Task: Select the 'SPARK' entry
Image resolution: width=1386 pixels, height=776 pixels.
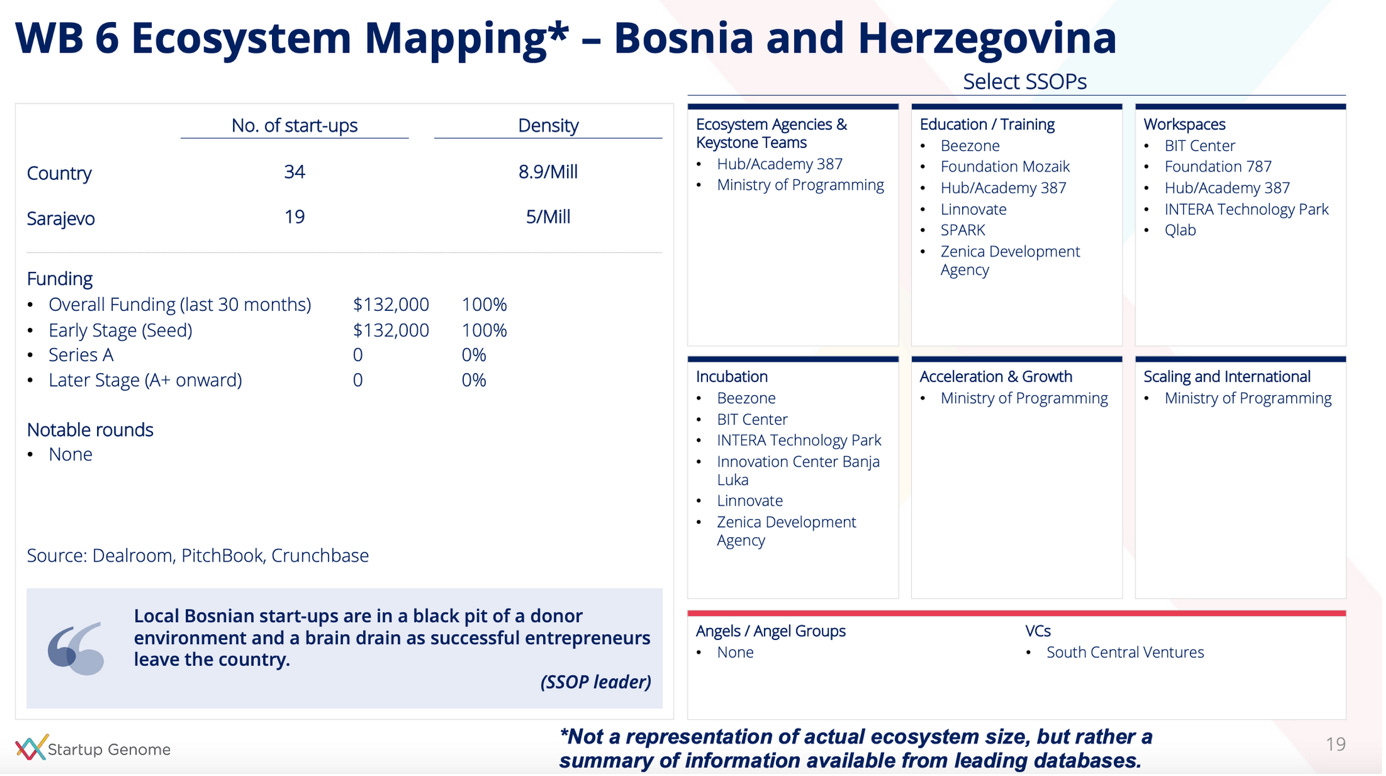Action: [x=963, y=230]
